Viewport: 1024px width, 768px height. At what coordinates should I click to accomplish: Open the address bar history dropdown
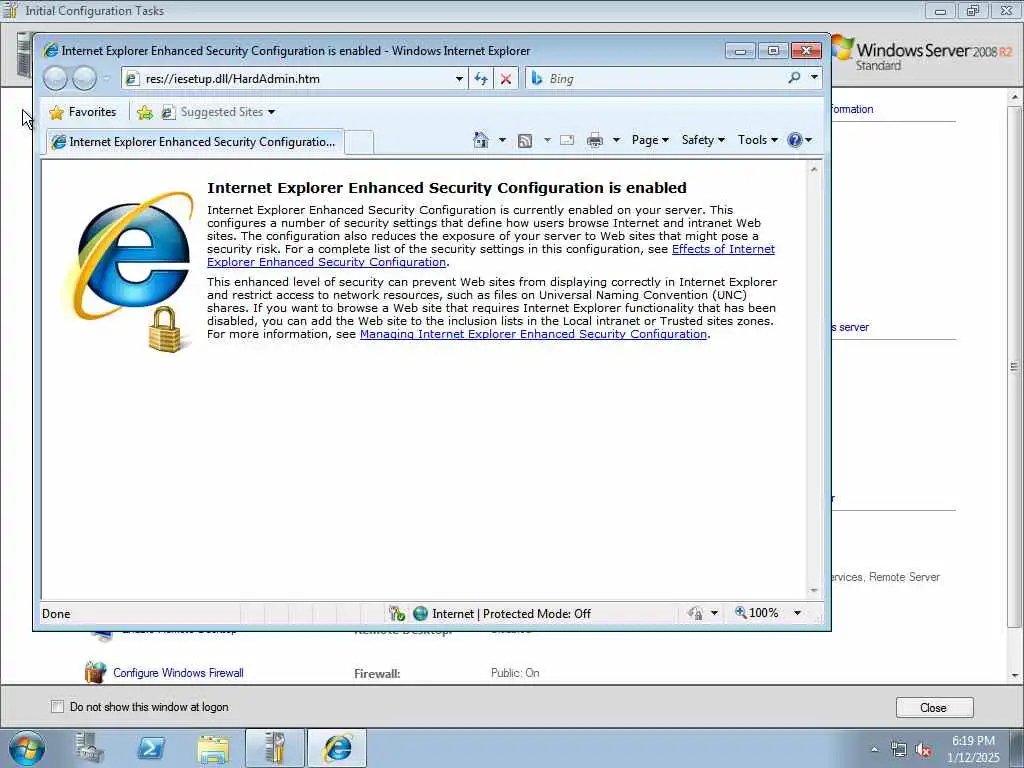459,79
